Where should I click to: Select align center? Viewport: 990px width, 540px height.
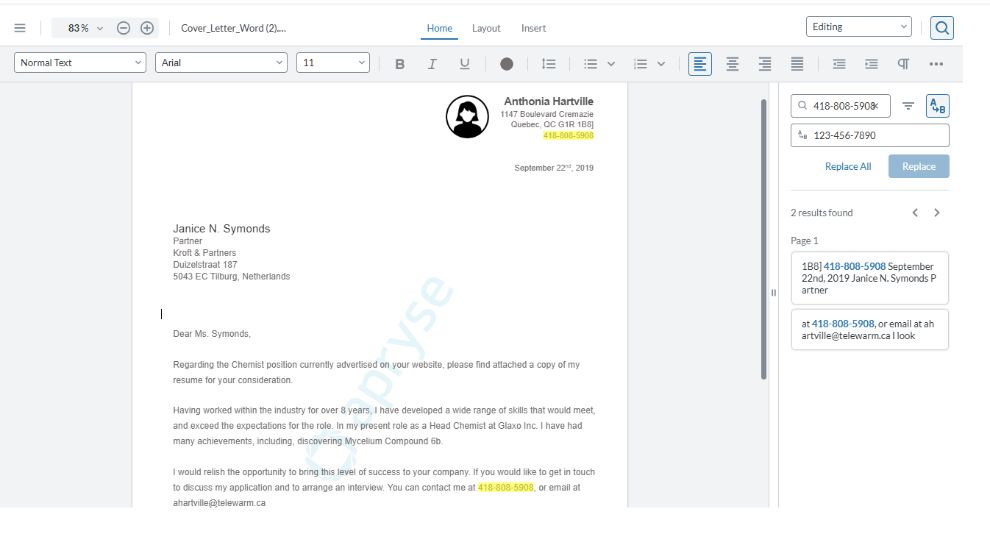(732, 64)
